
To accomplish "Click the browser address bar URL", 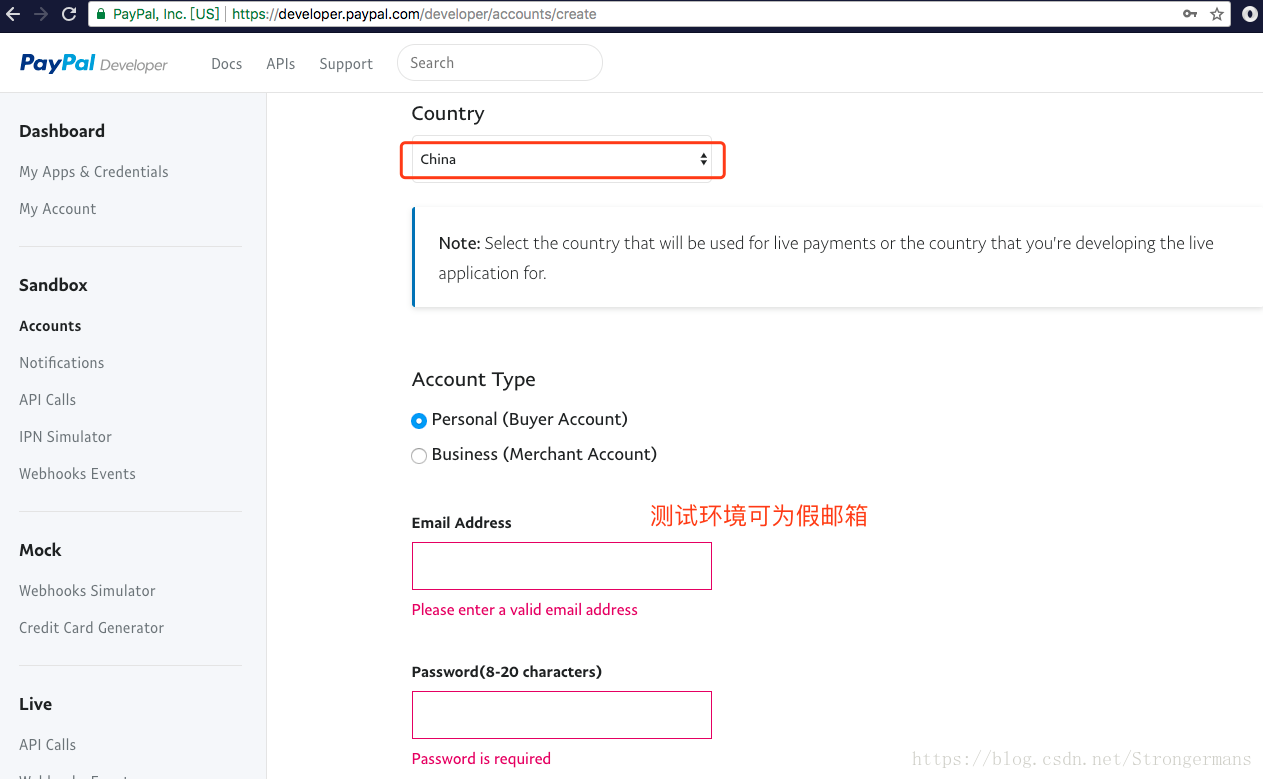I will (414, 14).
